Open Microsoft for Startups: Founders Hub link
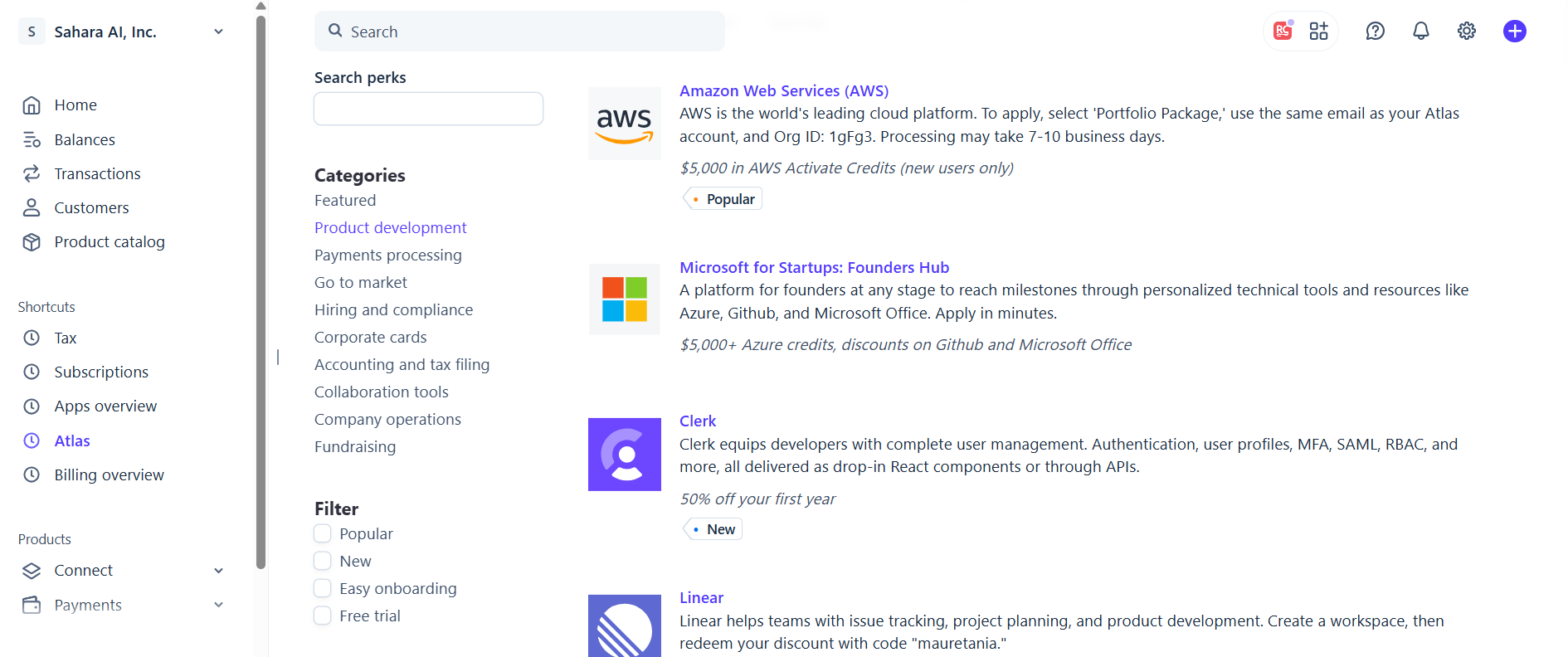The height and width of the screenshot is (657, 1568). 814,267
